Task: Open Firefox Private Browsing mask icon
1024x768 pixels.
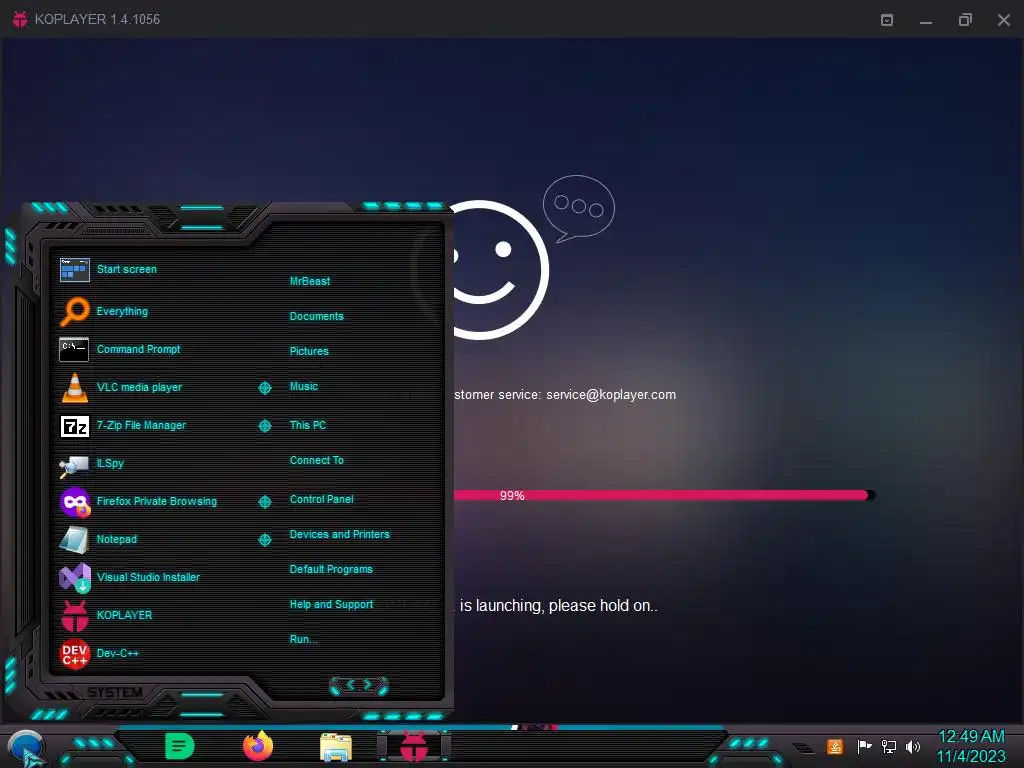Action: [x=74, y=502]
